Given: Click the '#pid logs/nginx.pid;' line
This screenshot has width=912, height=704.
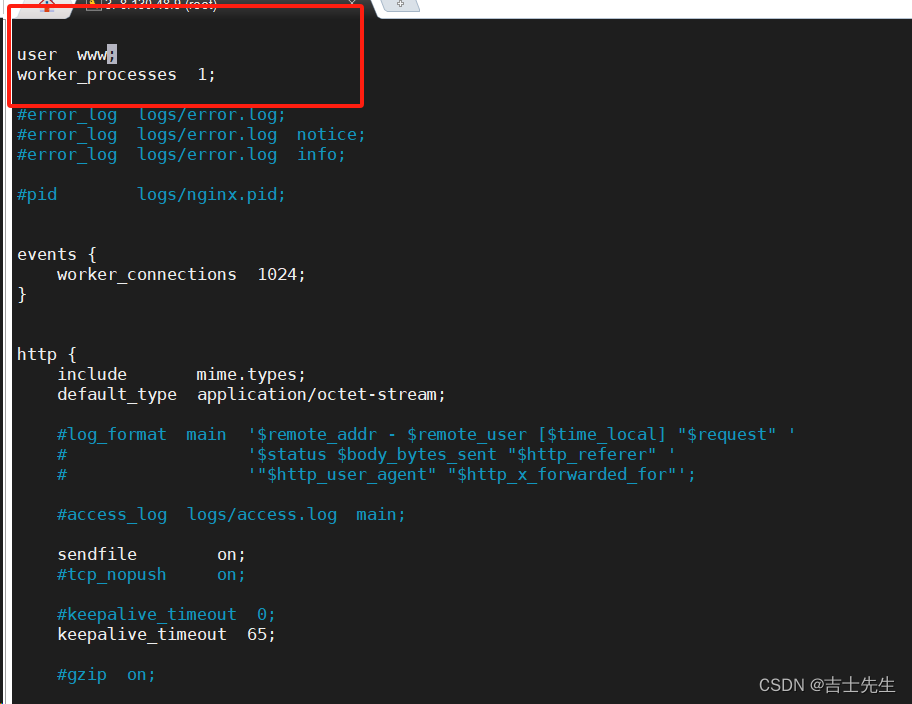Looking at the screenshot, I should [x=151, y=195].
